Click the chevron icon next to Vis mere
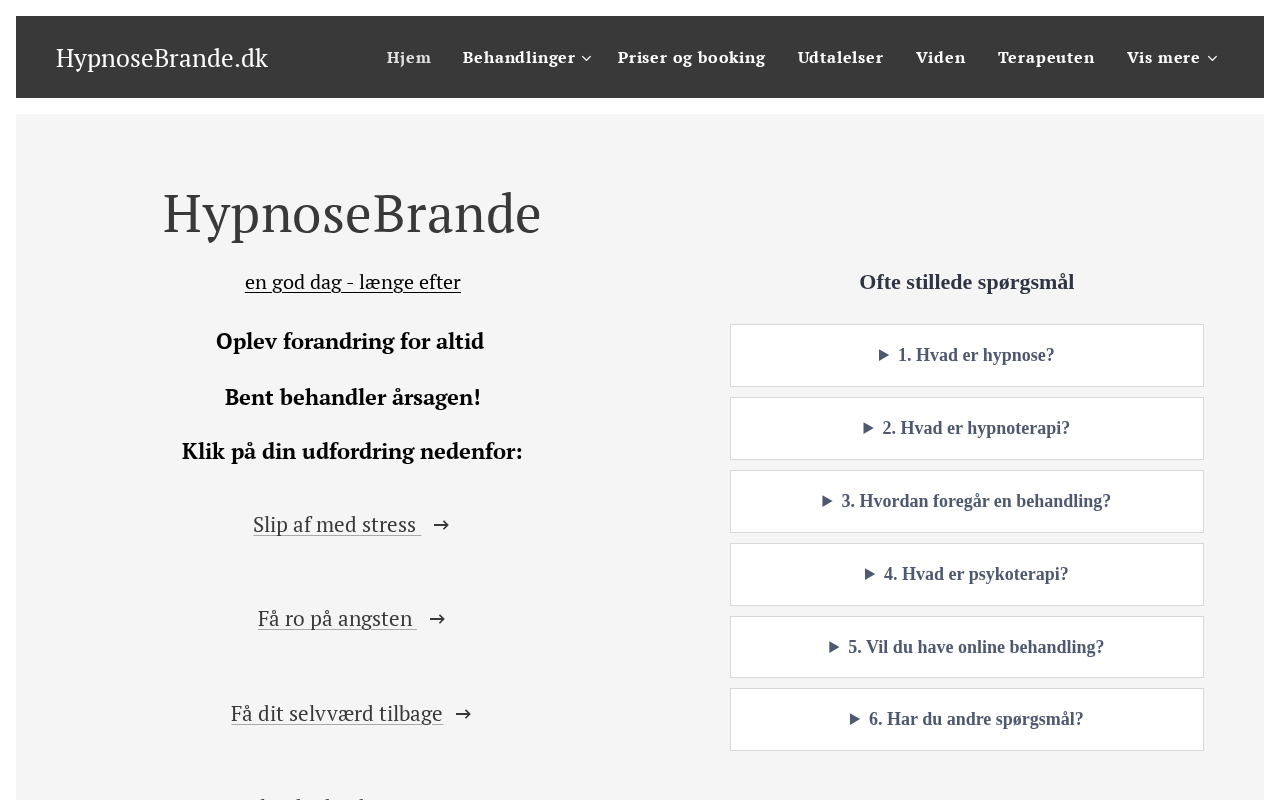 pos(1212,58)
